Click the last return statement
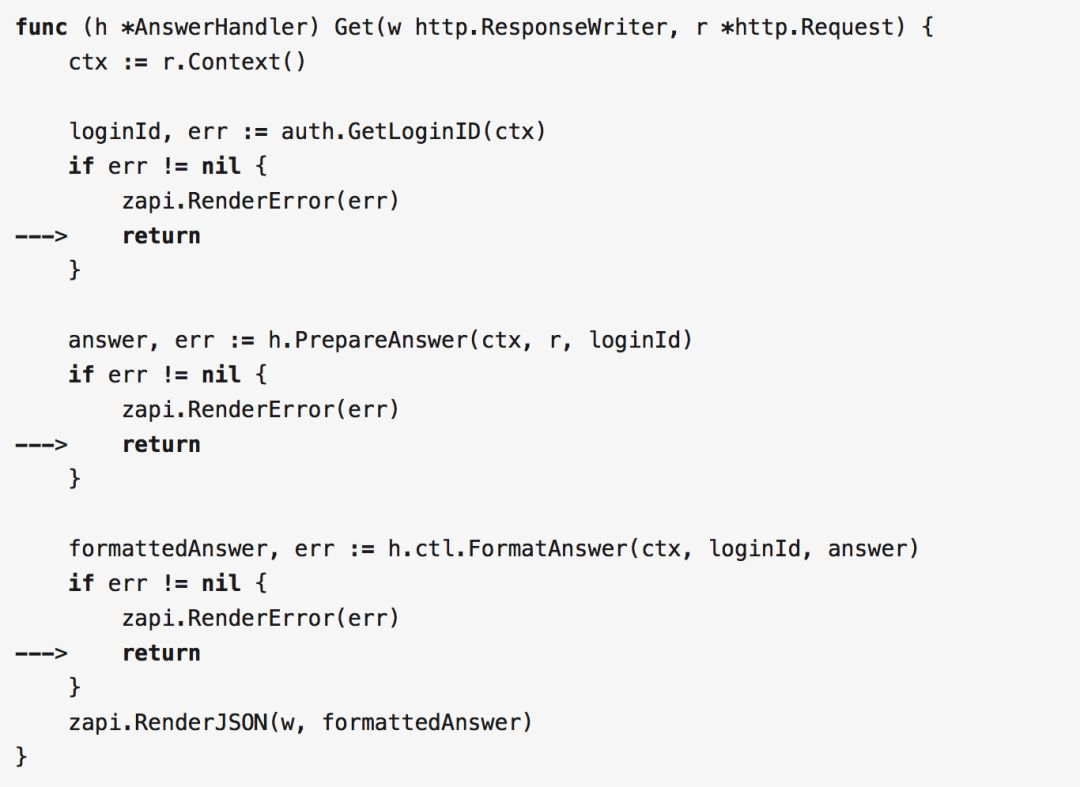Viewport: 1080px width, 787px height. click(161, 653)
